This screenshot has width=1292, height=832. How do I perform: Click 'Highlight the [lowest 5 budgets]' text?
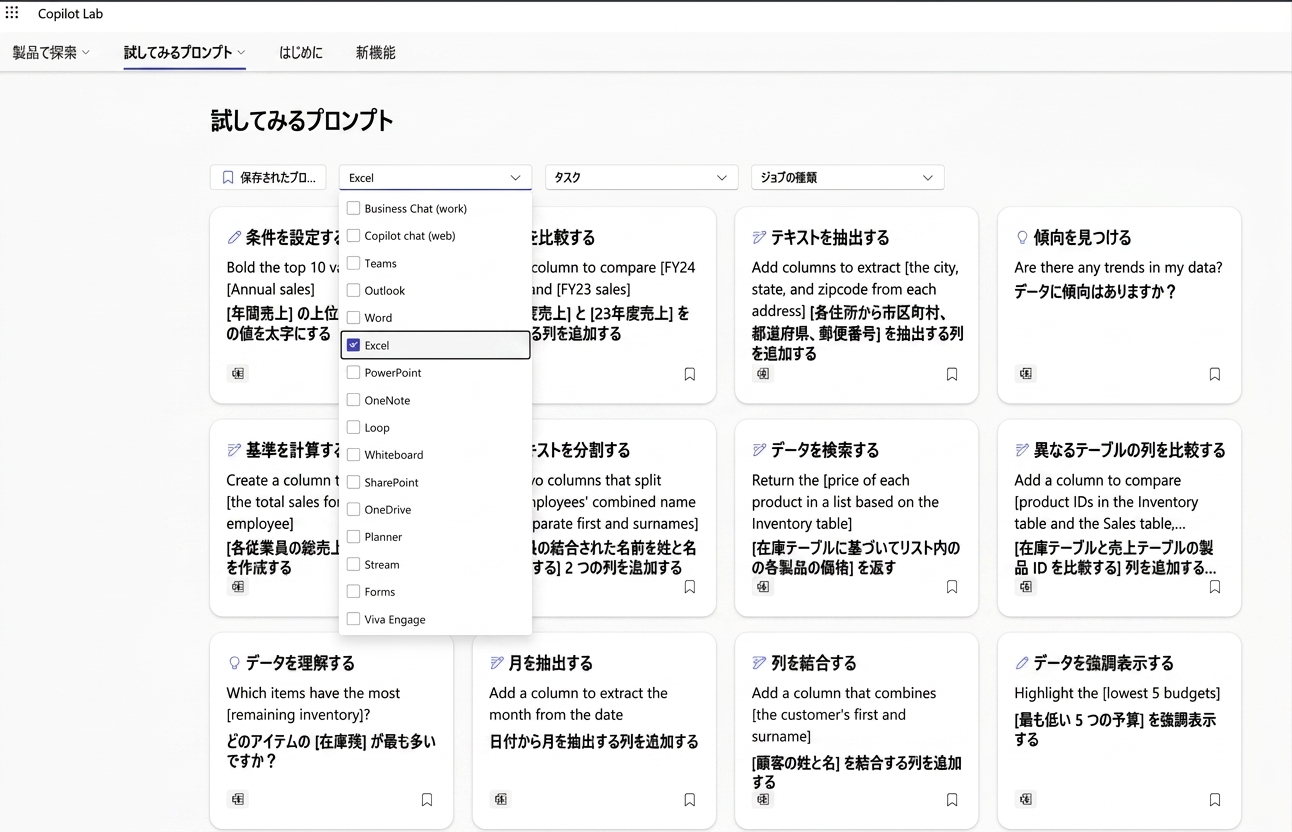coord(1117,692)
